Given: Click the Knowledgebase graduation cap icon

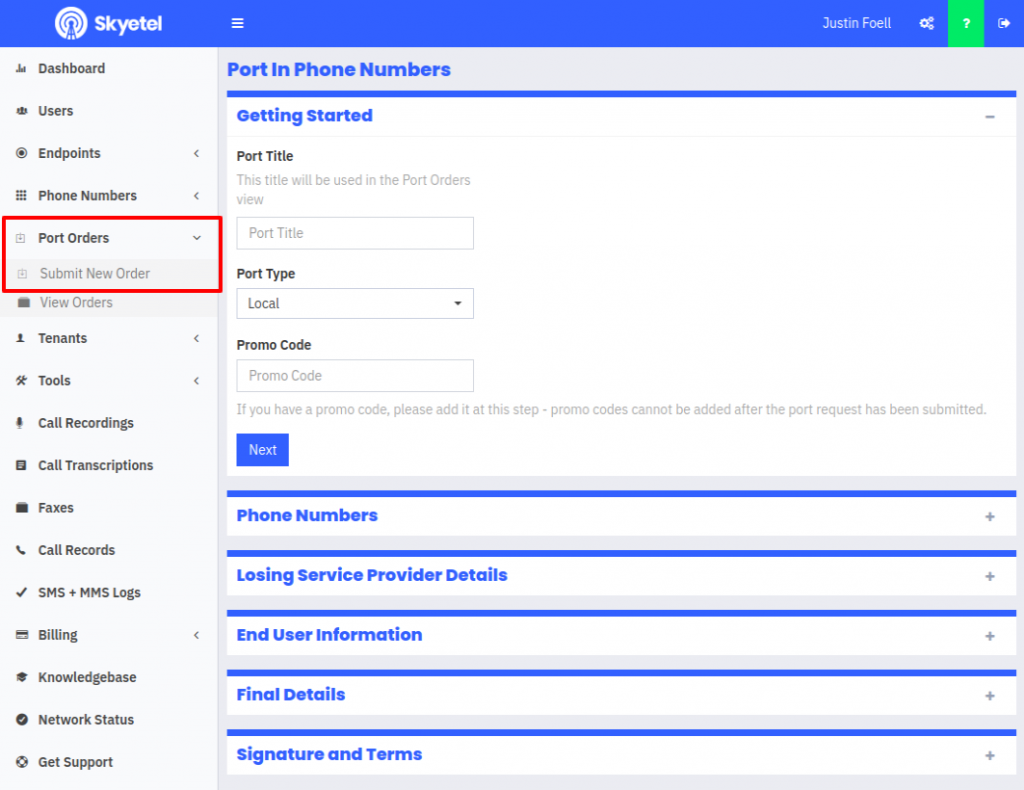Looking at the screenshot, I should [x=22, y=677].
